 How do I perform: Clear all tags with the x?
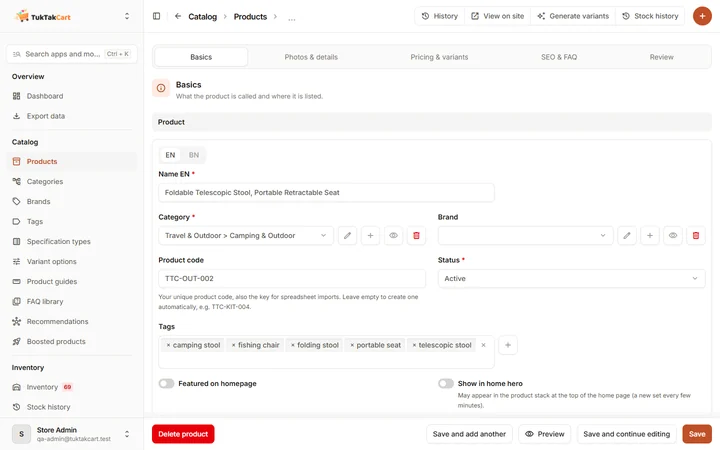click(483, 345)
